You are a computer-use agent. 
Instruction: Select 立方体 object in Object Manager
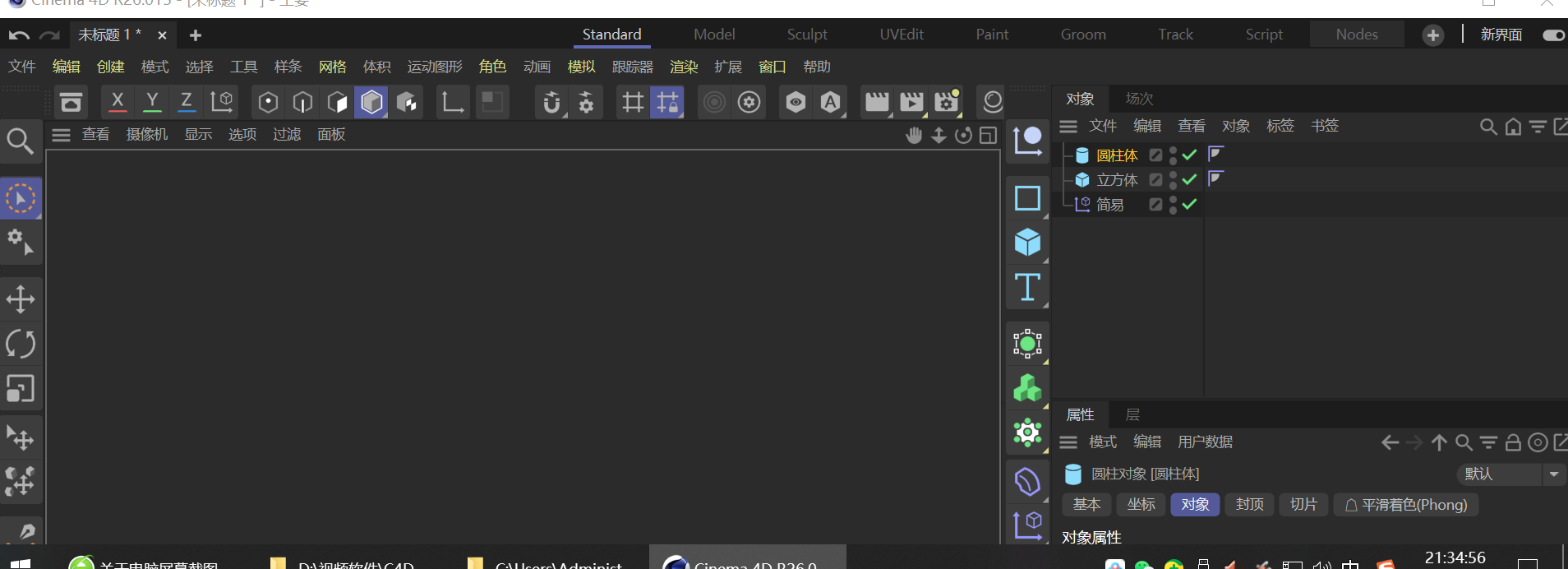click(1117, 180)
